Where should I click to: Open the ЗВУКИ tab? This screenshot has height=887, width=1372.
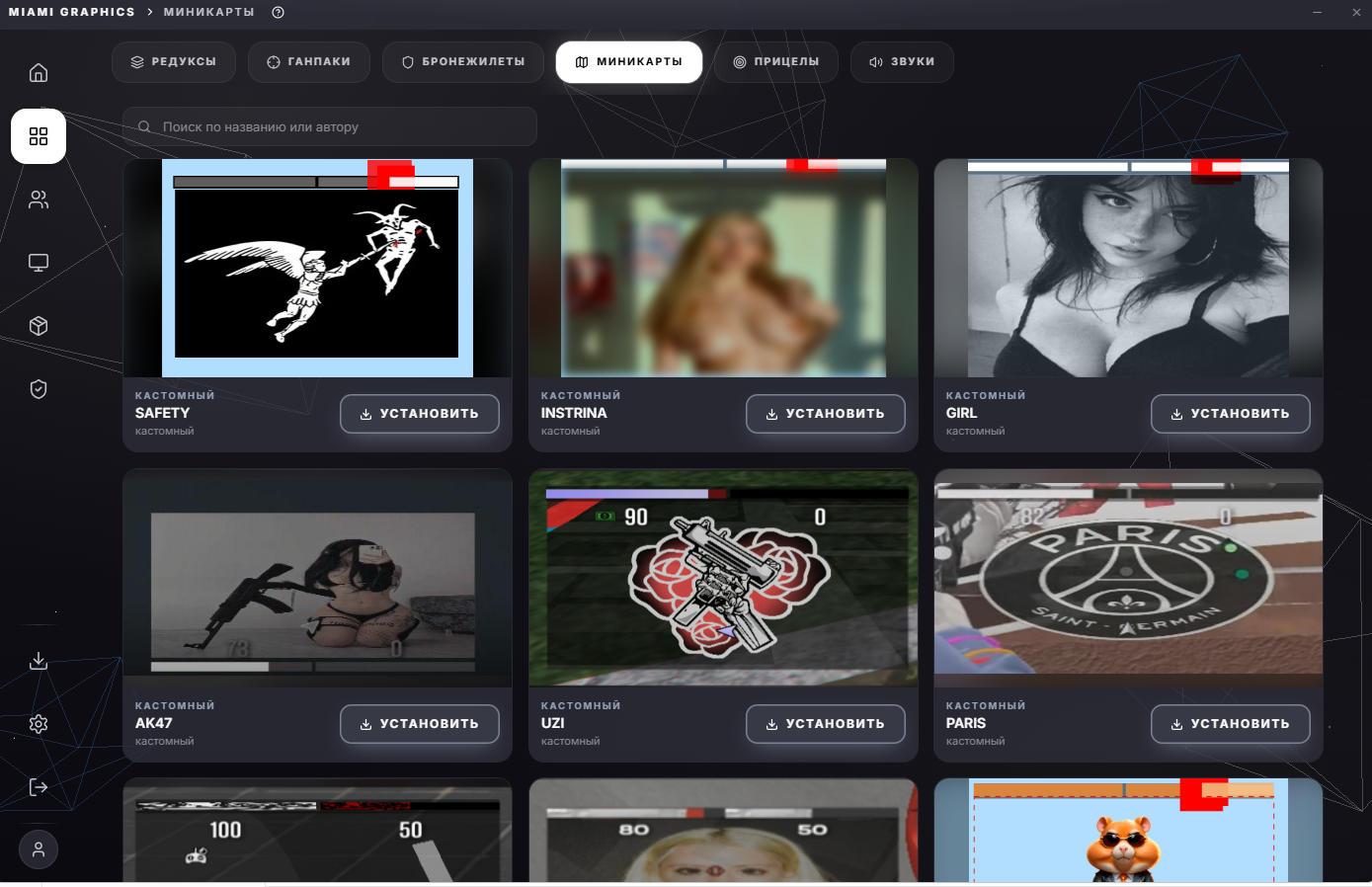902,61
